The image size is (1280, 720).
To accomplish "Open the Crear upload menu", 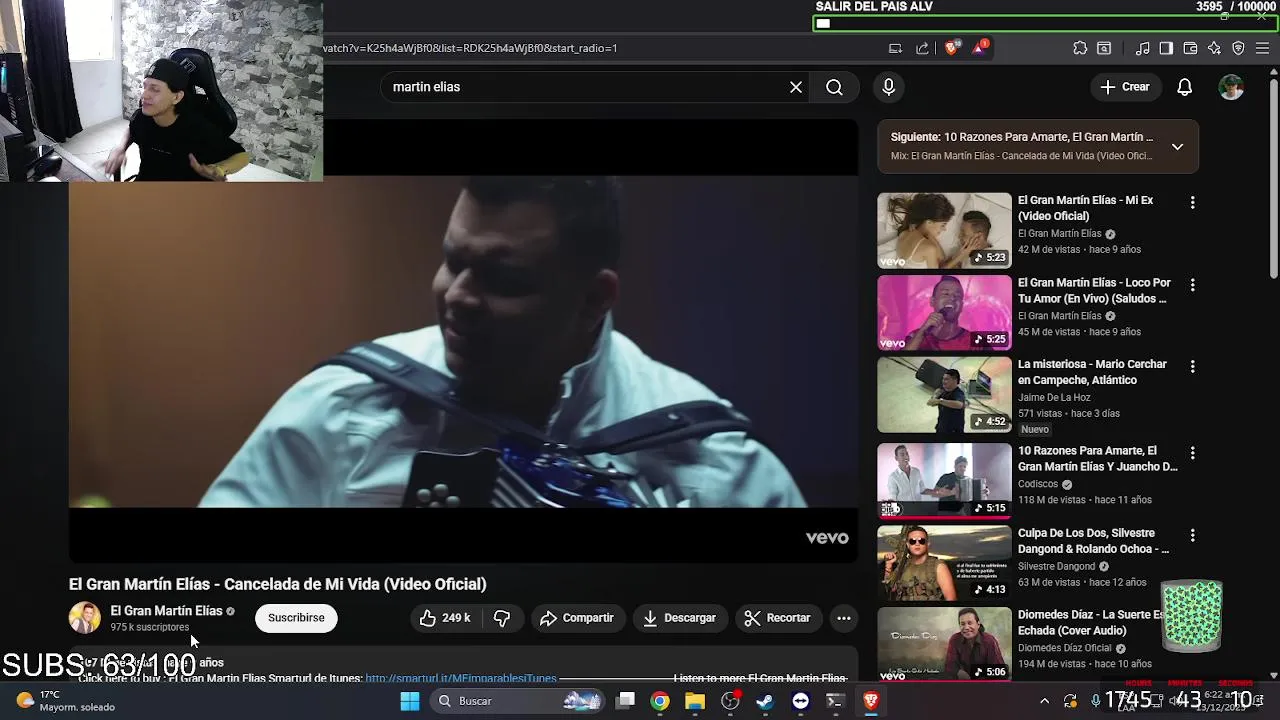I will point(1125,87).
